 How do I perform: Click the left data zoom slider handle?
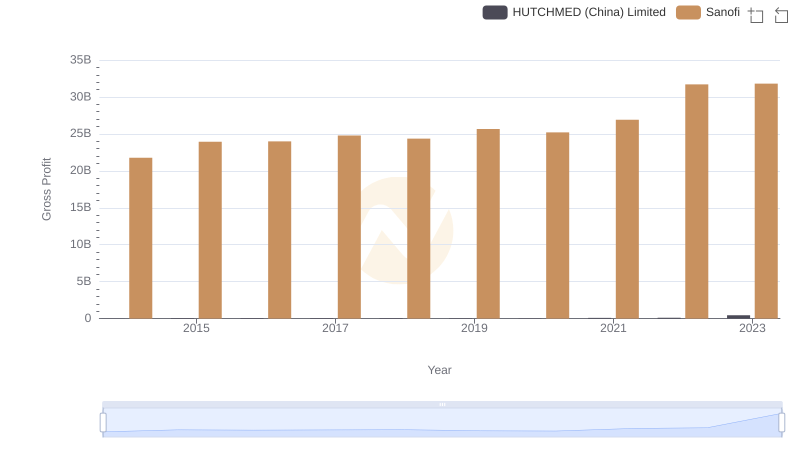(x=103, y=423)
